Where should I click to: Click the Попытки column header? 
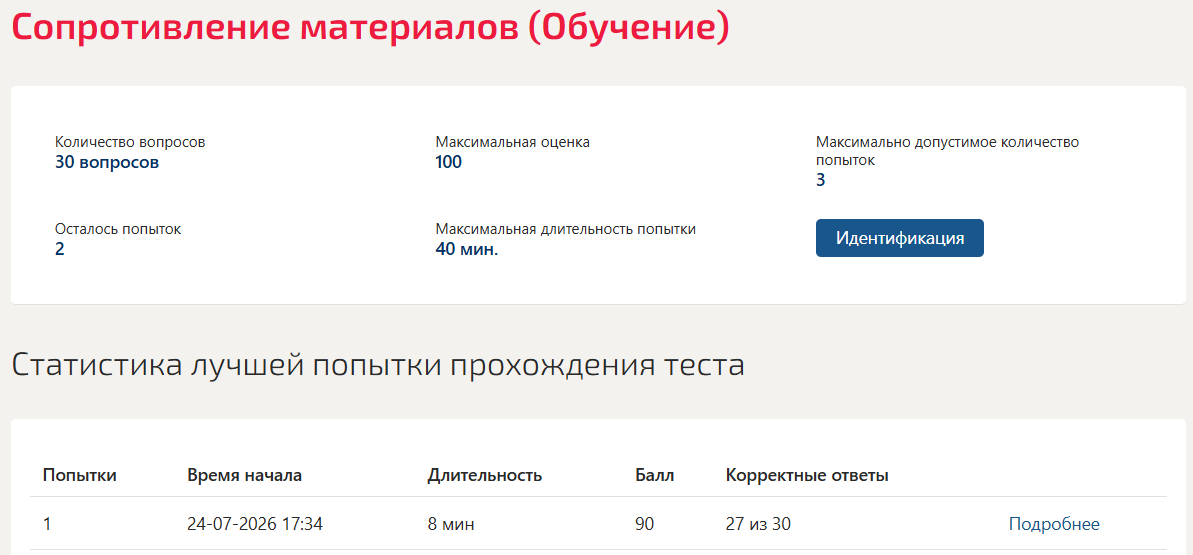pos(79,476)
